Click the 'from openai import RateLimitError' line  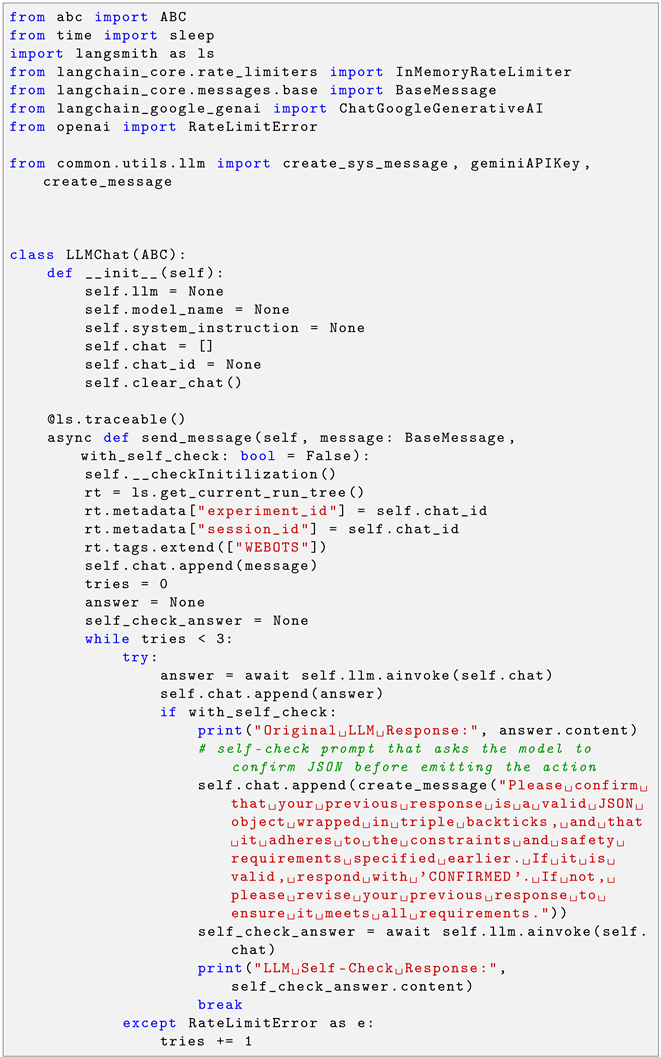[x=163, y=126]
